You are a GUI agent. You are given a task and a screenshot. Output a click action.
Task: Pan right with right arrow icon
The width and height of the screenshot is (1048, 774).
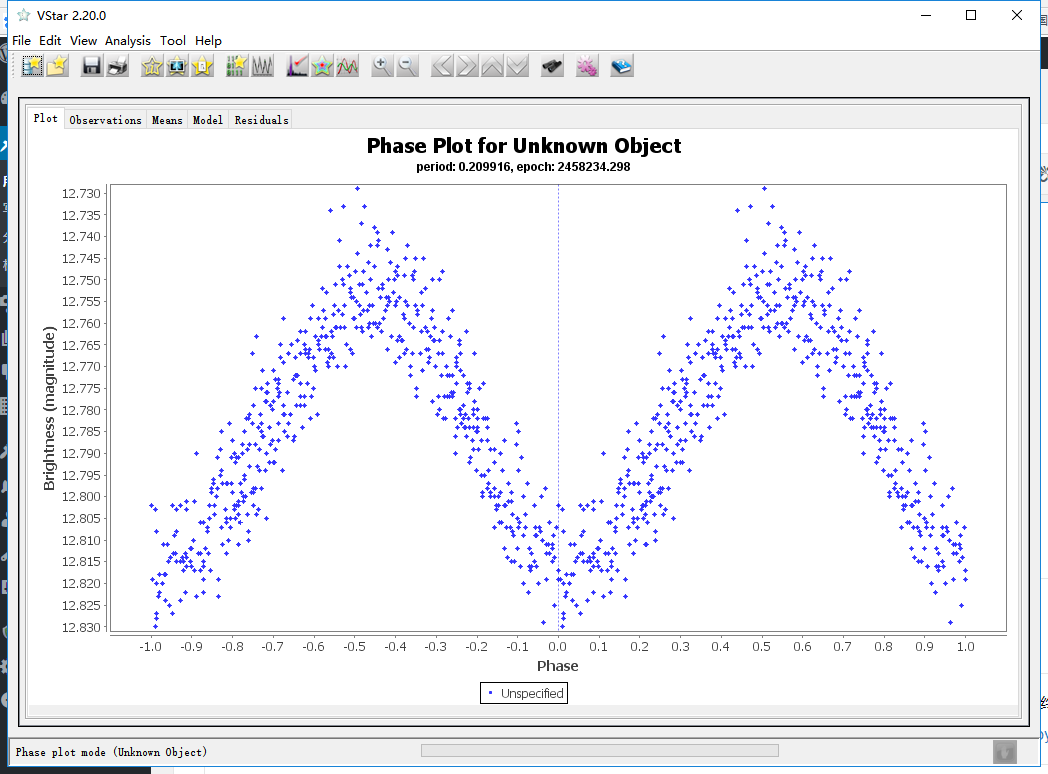point(467,66)
